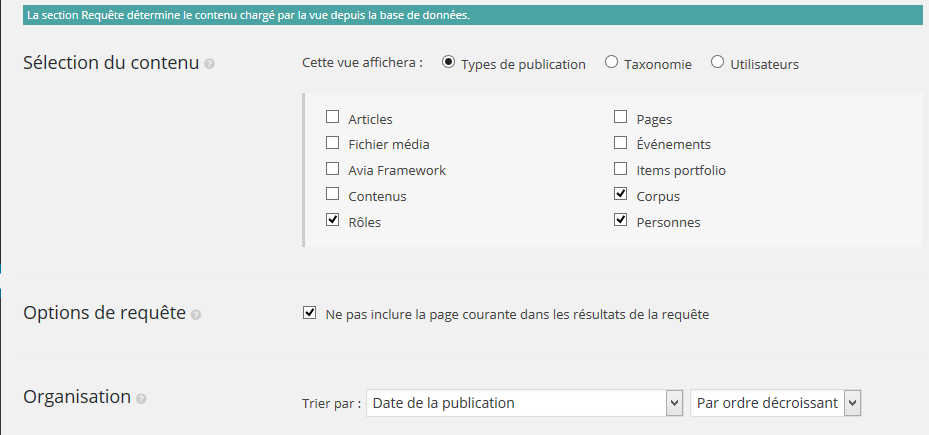Expand the 'Par ordre décroissant' dropdown
The height and width of the screenshot is (435, 929).
point(775,403)
